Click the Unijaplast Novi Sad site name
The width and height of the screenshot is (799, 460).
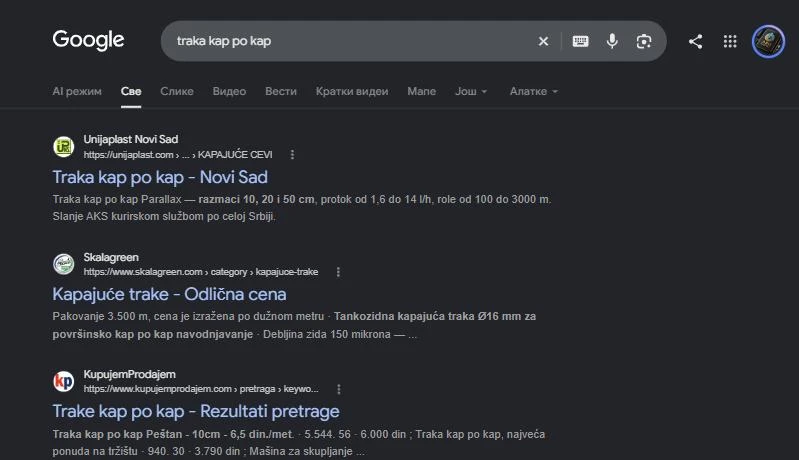(x=131, y=139)
